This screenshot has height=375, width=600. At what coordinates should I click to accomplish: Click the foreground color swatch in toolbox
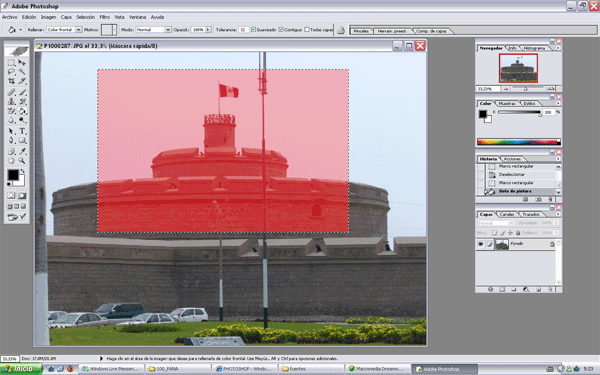pos(13,175)
